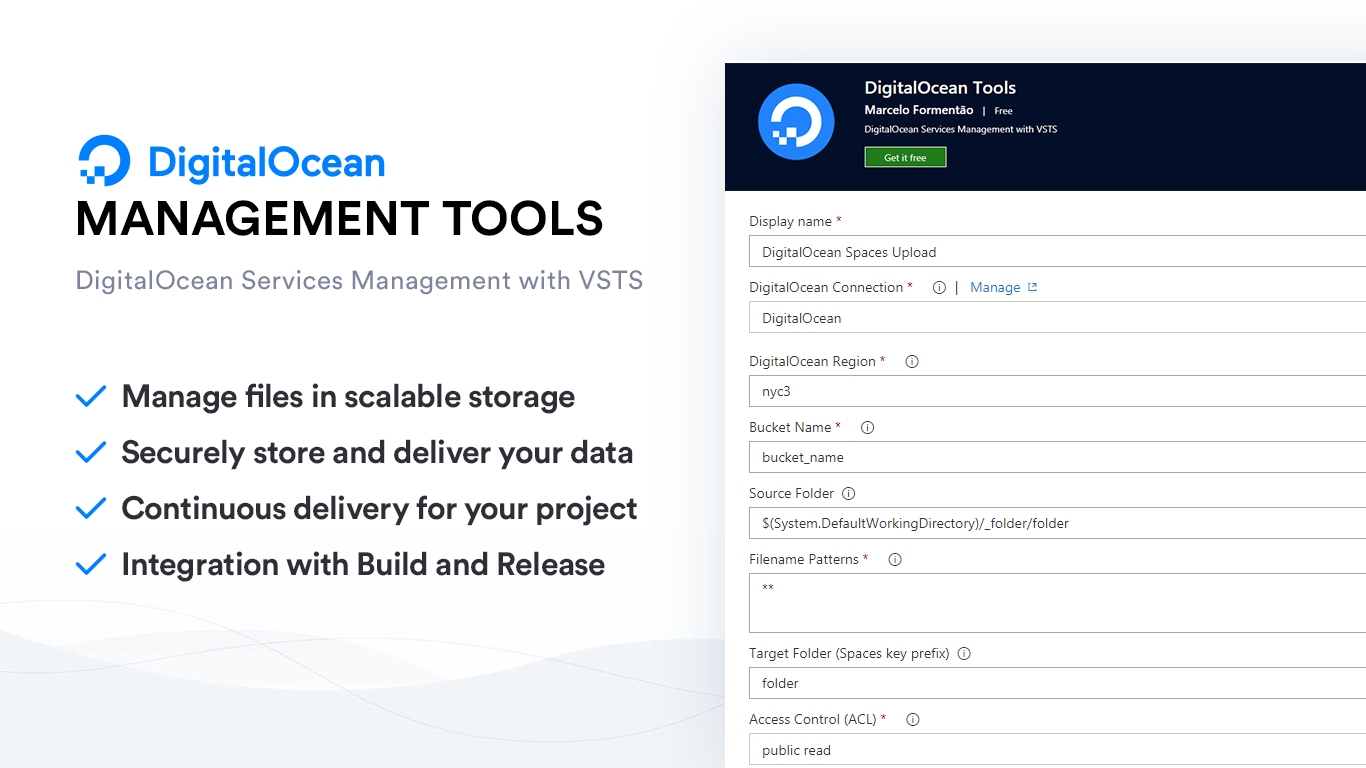This screenshot has height=768, width=1366.
Task: Click the Display name input field
Action: (x=1056, y=252)
